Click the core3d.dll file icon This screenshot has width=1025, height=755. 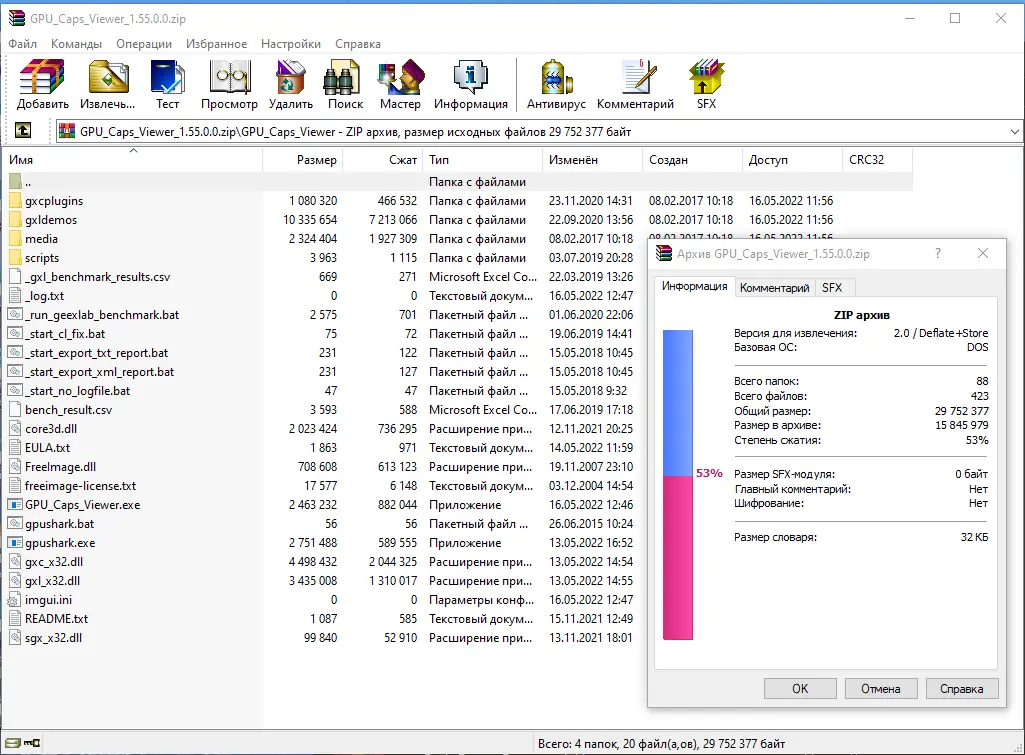point(15,429)
